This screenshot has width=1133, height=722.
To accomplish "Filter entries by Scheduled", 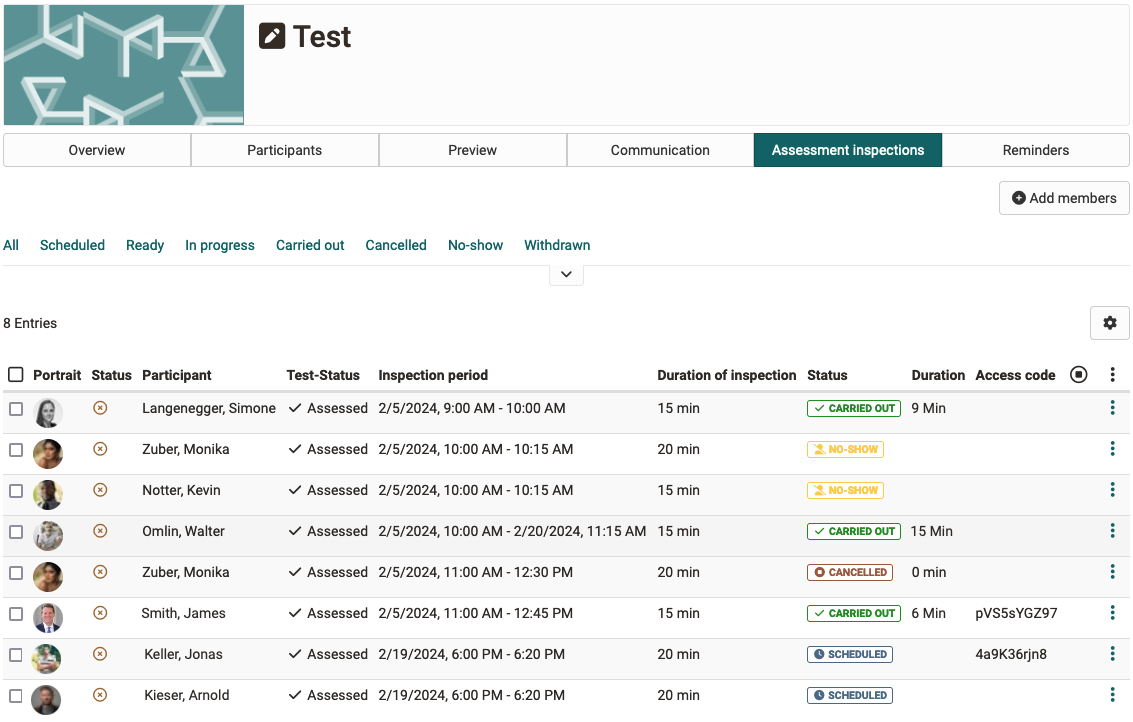I will tap(72, 245).
